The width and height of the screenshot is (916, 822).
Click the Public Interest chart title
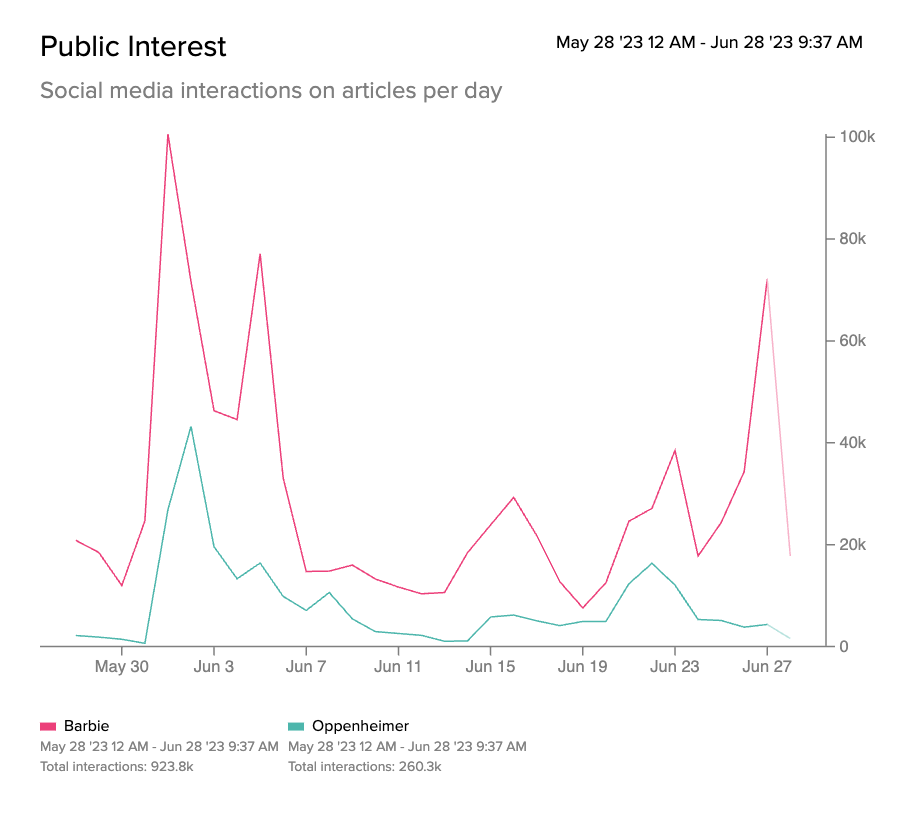click(133, 46)
